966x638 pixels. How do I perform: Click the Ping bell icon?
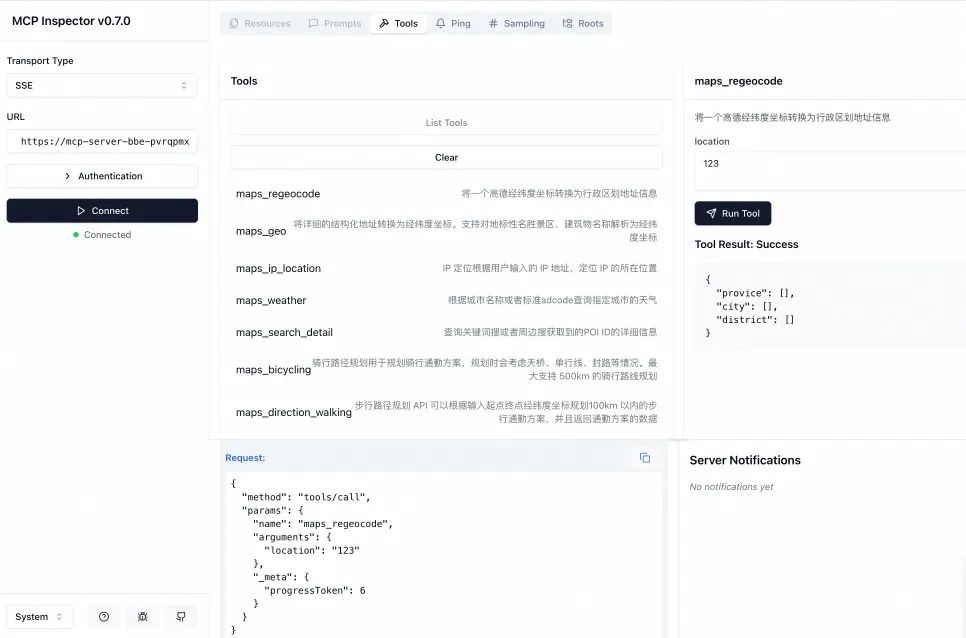[439, 23]
